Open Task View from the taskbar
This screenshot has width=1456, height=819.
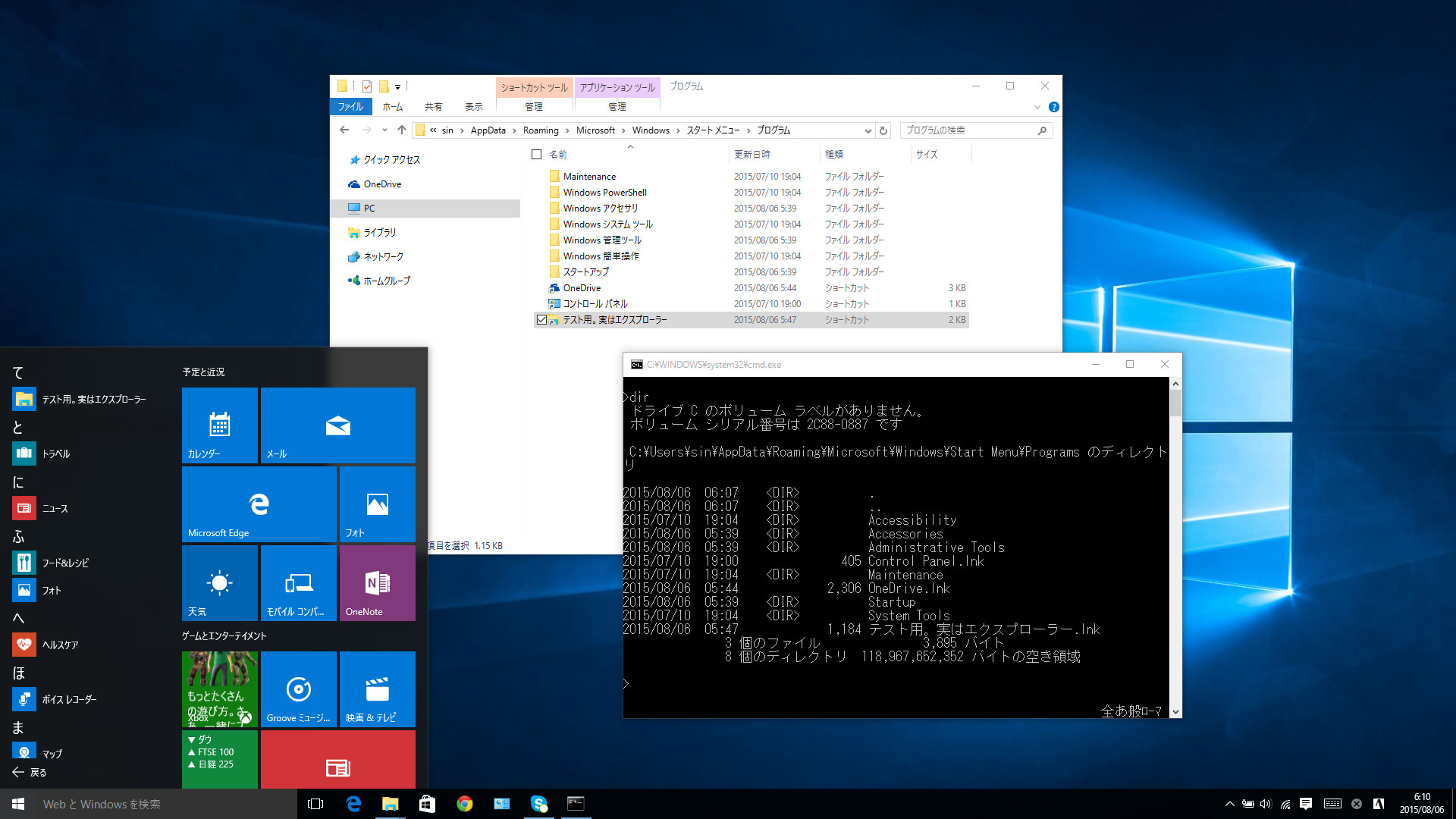pyautogui.click(x=315, y=804)
